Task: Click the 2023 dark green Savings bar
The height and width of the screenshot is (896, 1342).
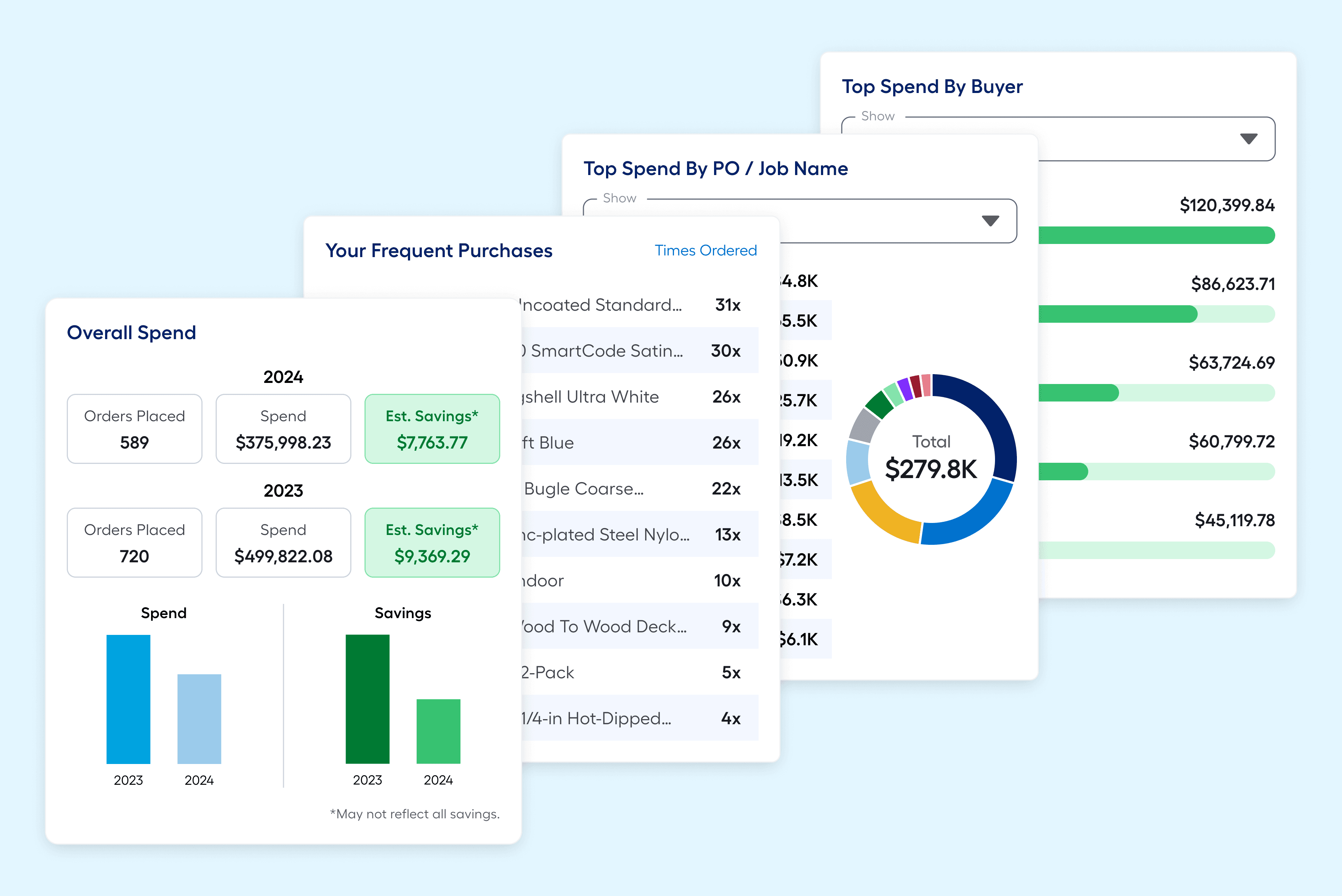Action: tap(367, 699)
